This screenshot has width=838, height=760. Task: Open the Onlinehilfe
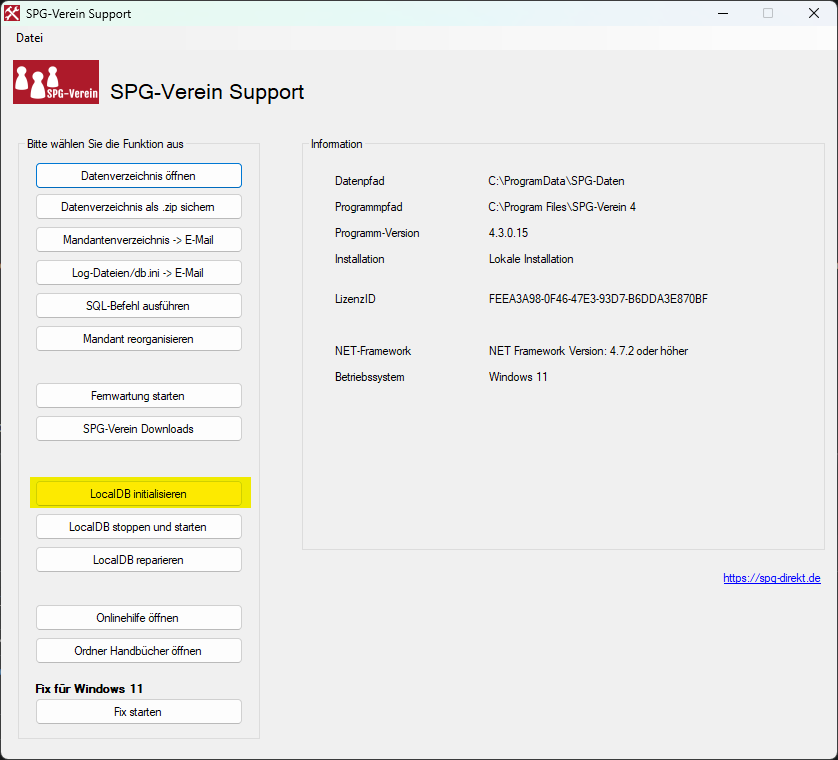pos(138,618)
